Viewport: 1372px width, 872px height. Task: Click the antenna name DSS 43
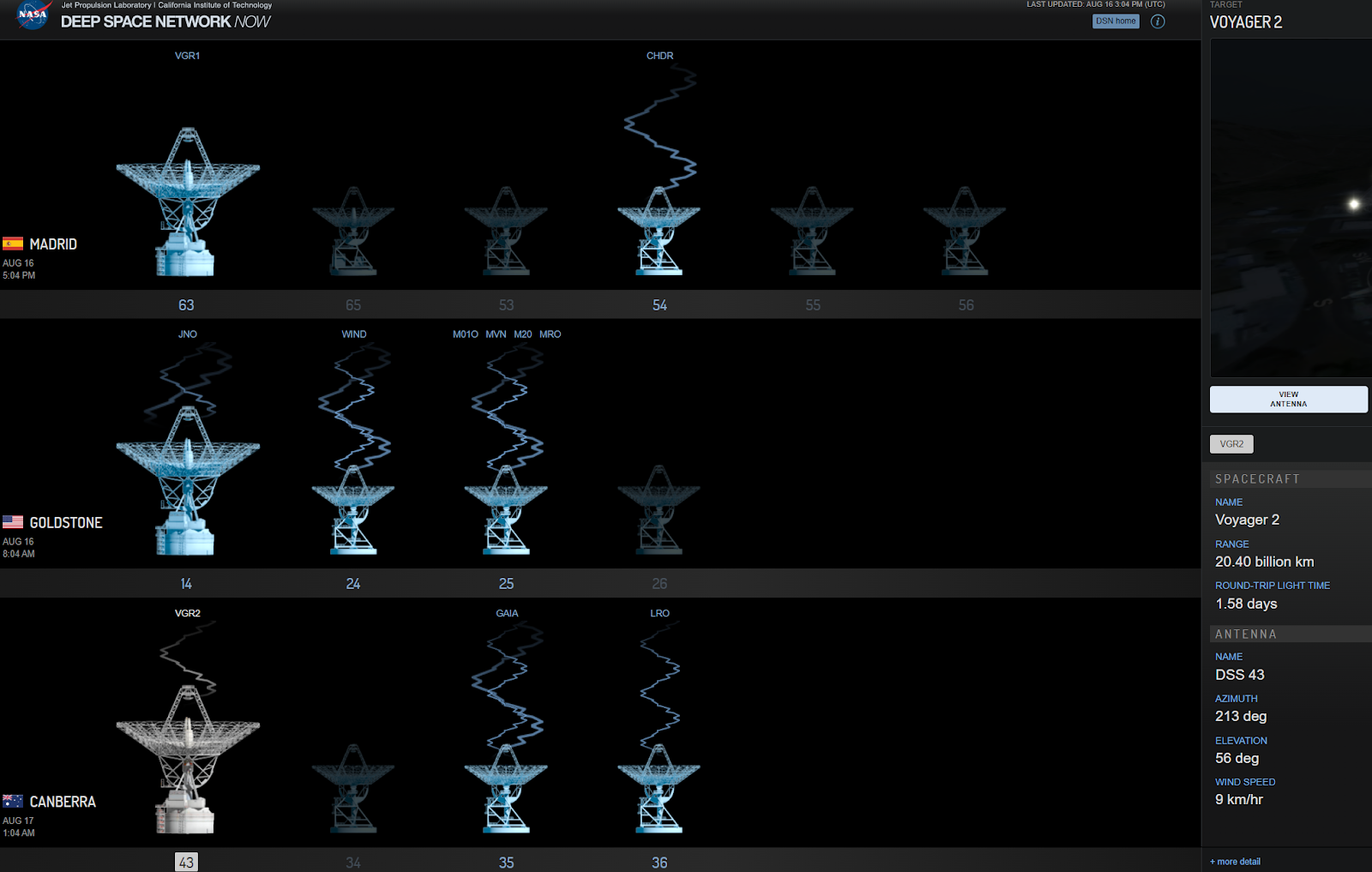point(1240,675)
